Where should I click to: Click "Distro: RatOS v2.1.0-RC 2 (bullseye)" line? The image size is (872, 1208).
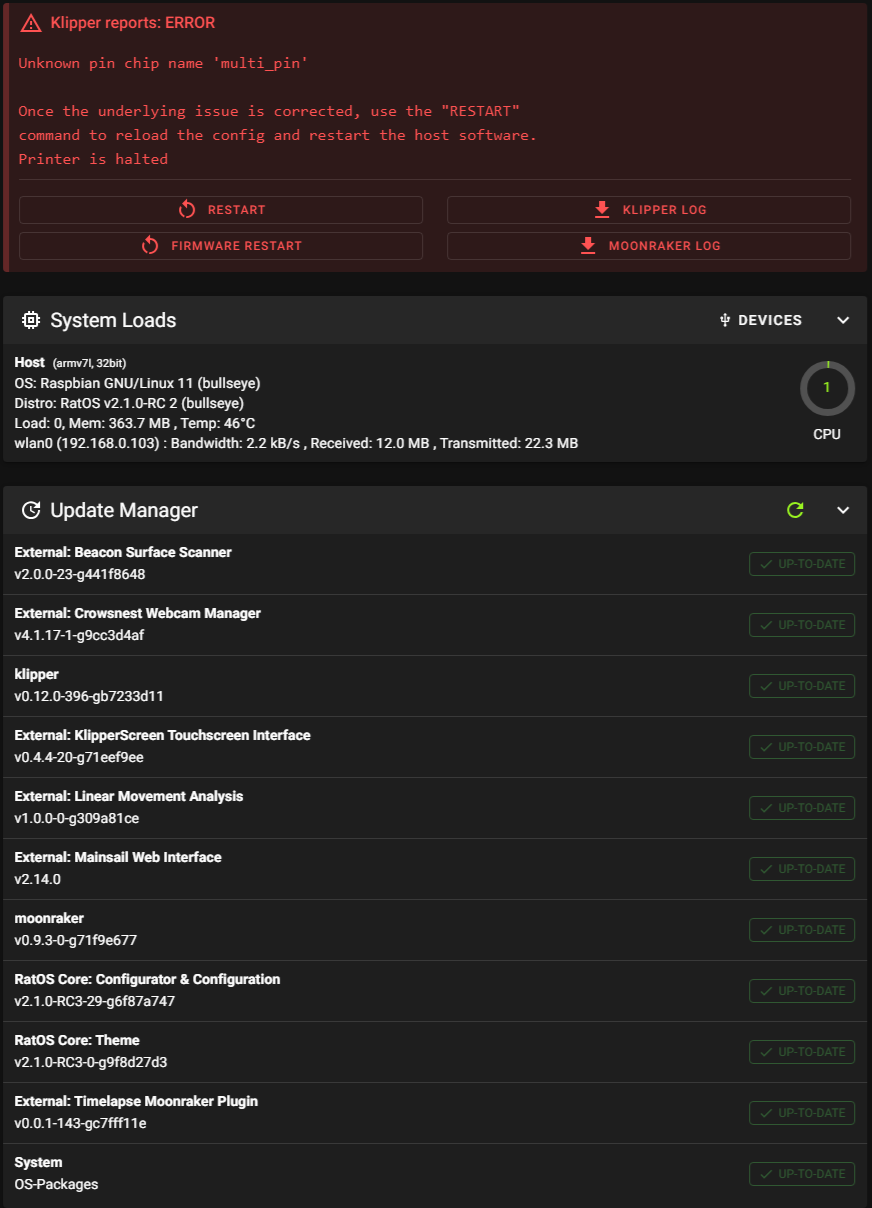click(x=130, y=403)
